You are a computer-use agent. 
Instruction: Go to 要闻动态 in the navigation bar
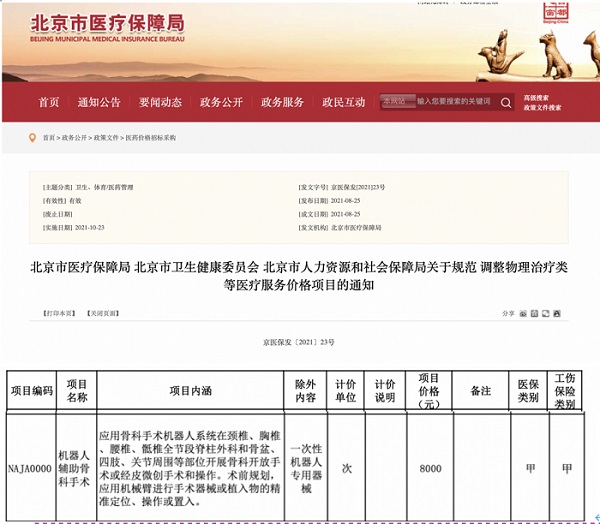[160, 102]
